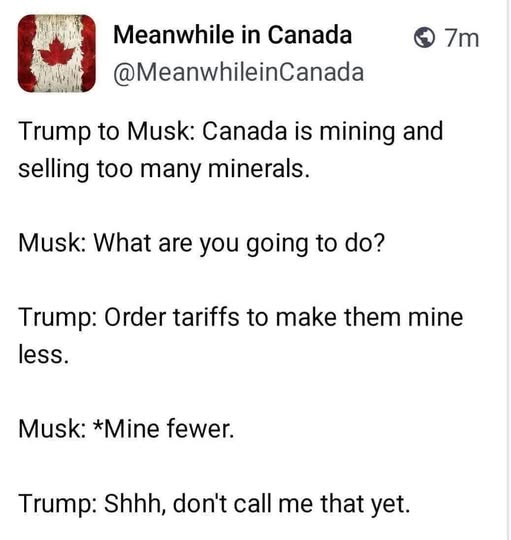
Task: Click the public globe visibility icon
Action: pos(424,38)
